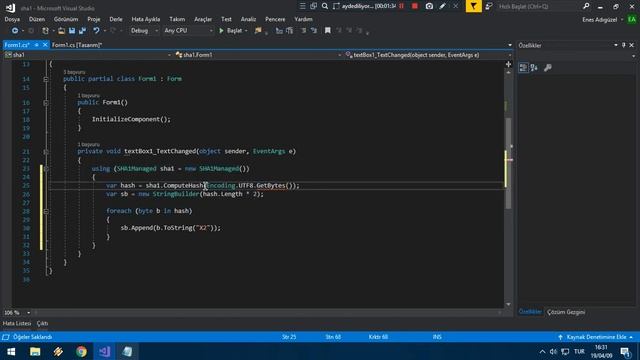The width and height of the screenshot is (640, 360).
Task: Click the screenshot camera icon
Action: (x=429, y=6)
